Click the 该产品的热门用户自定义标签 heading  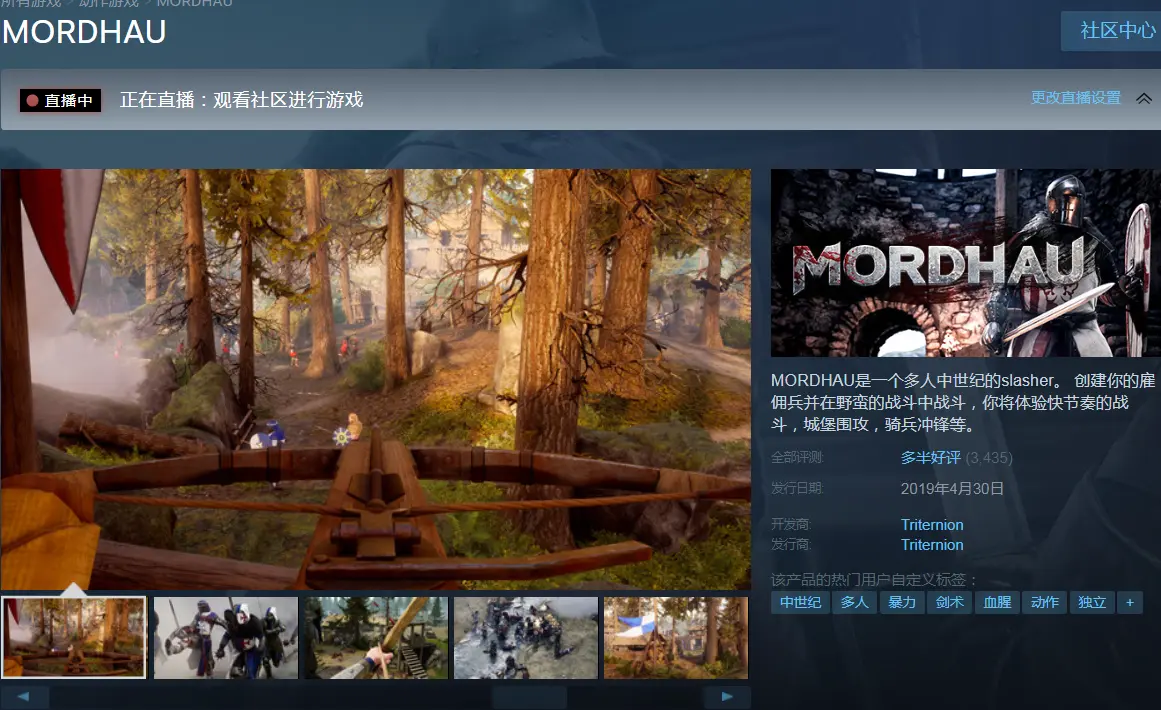(874, 579)
